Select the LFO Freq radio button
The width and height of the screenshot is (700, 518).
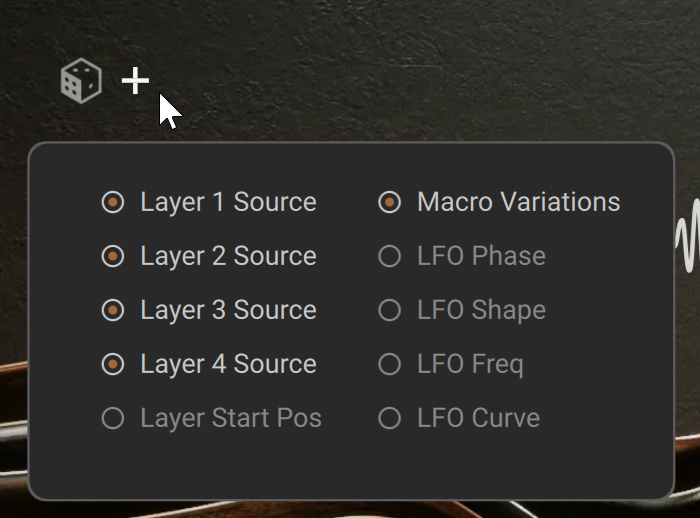coord(390,364)
